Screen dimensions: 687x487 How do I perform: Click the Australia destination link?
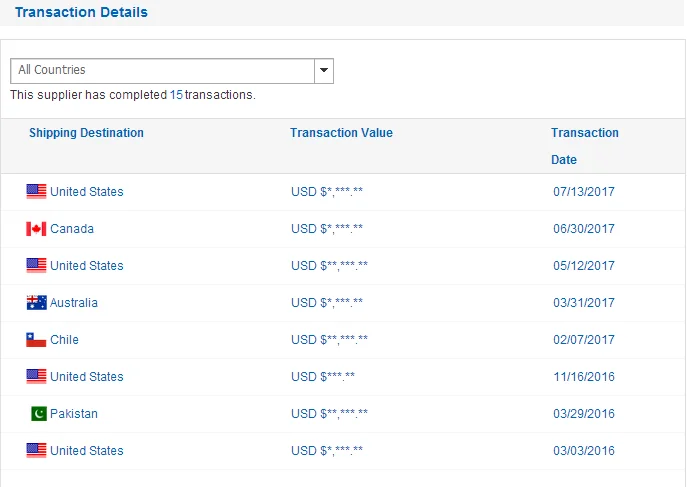(x=74, y=303)
